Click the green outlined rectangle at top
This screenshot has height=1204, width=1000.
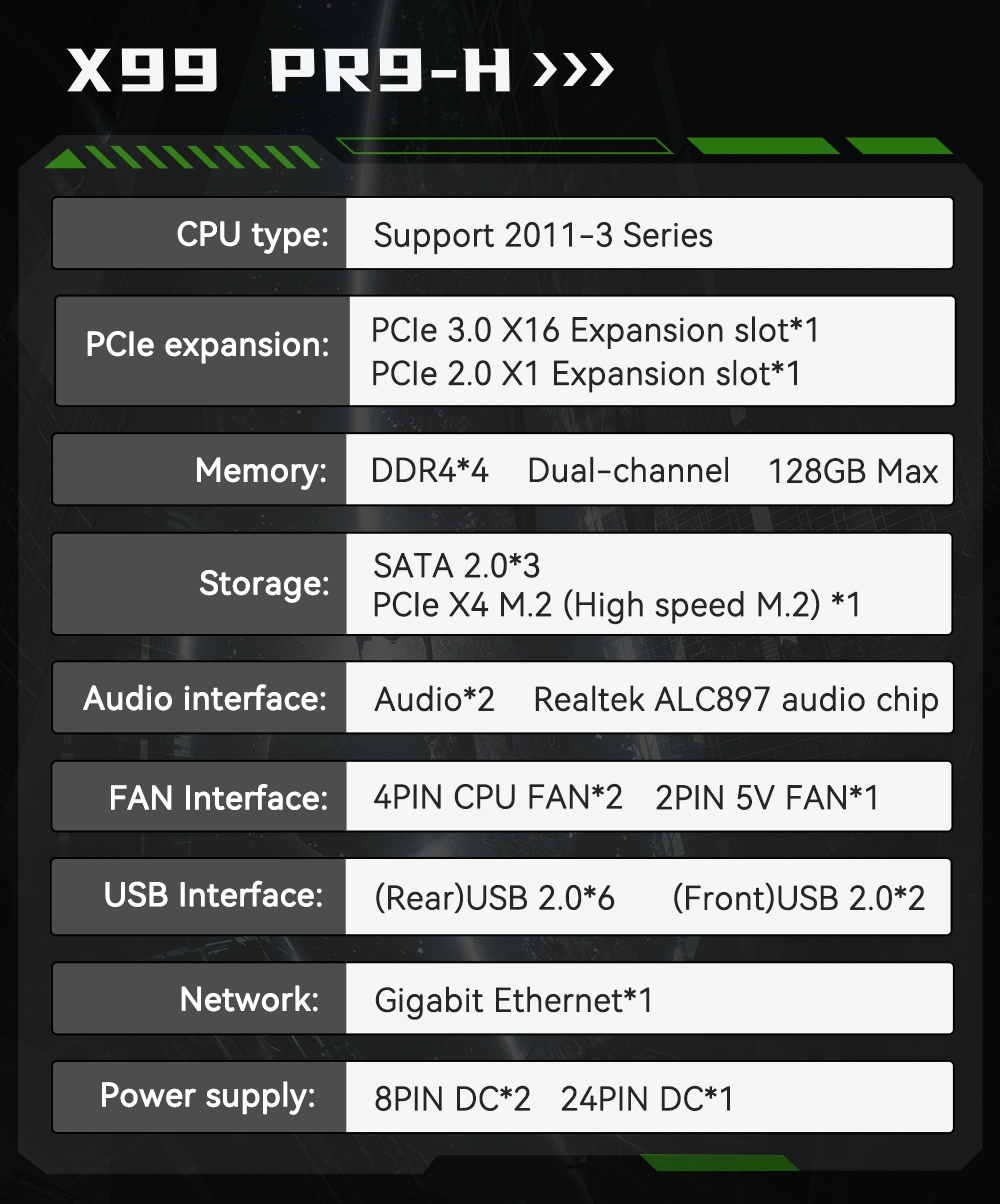505,146
